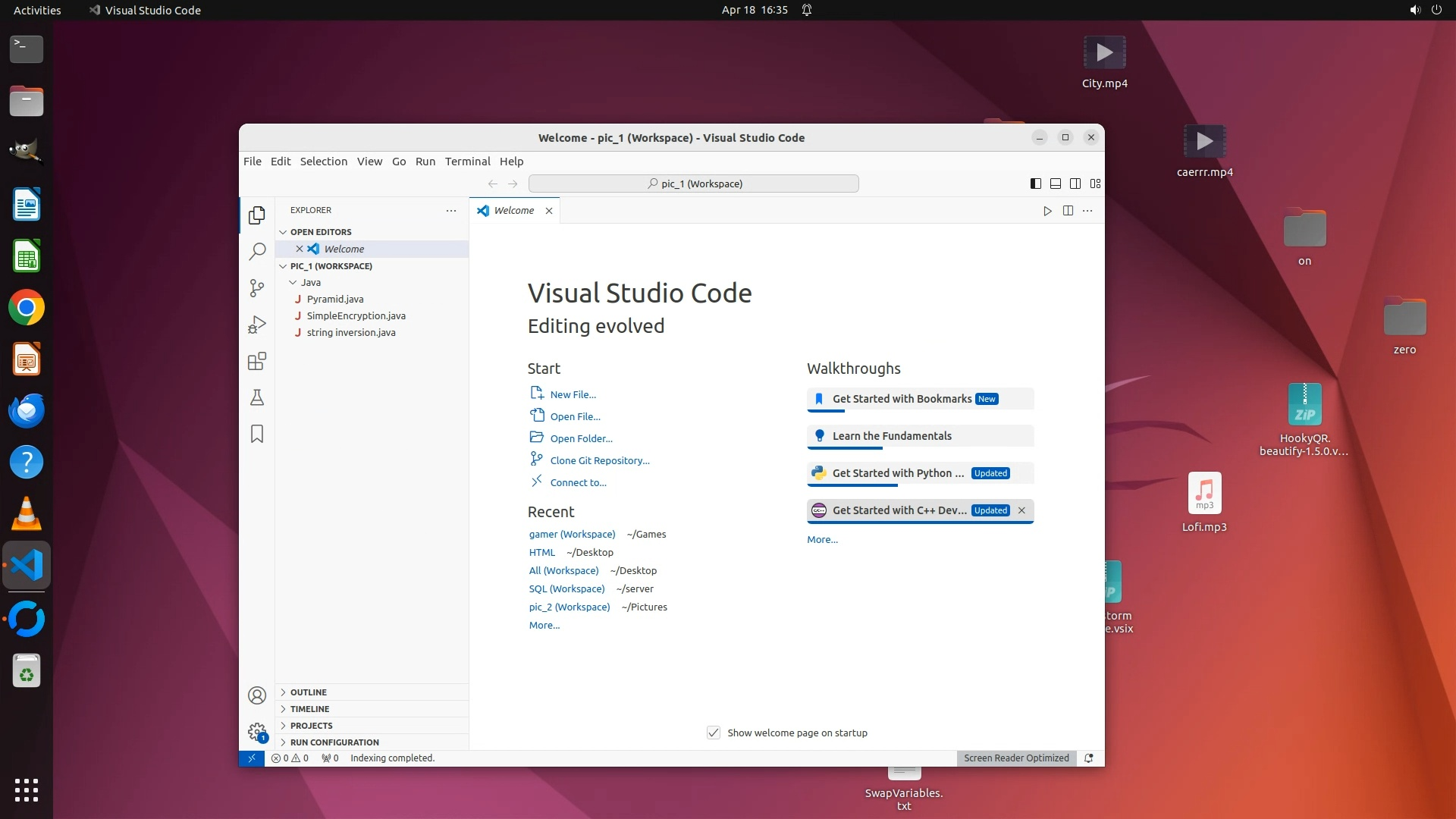The image size is (1456, 819).
Task: Click the Clone Git Repository link
Action: pyautogui.click(x=599, y=460)
